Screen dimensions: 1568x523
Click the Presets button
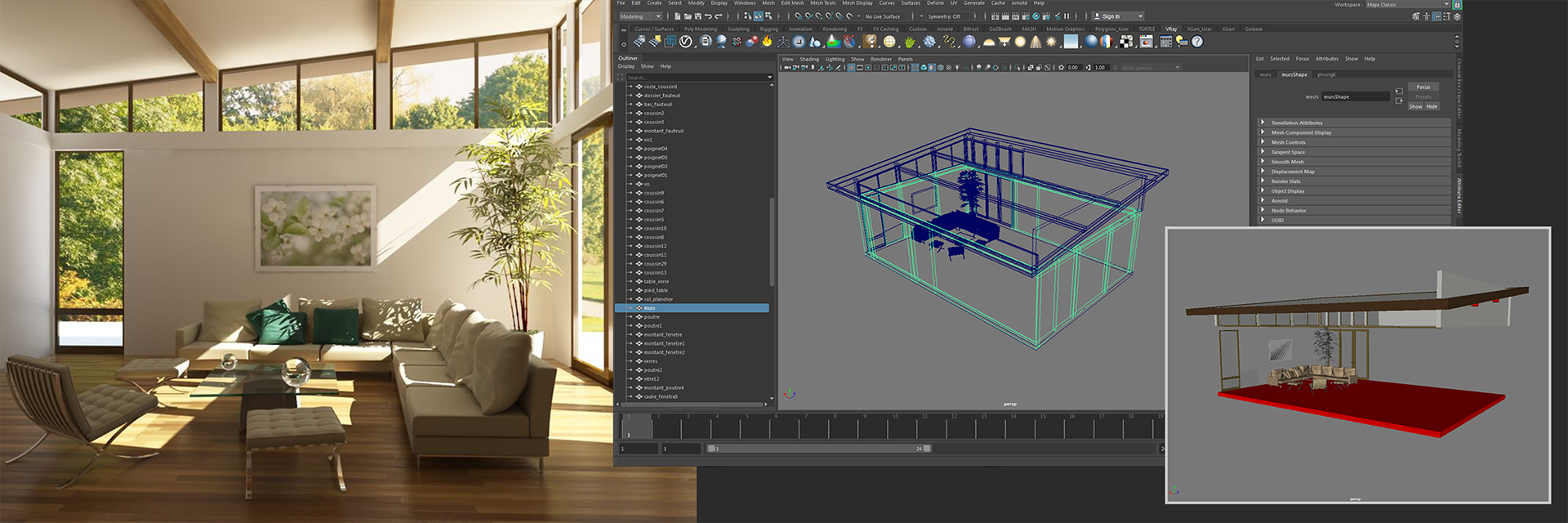point(1423,96)
